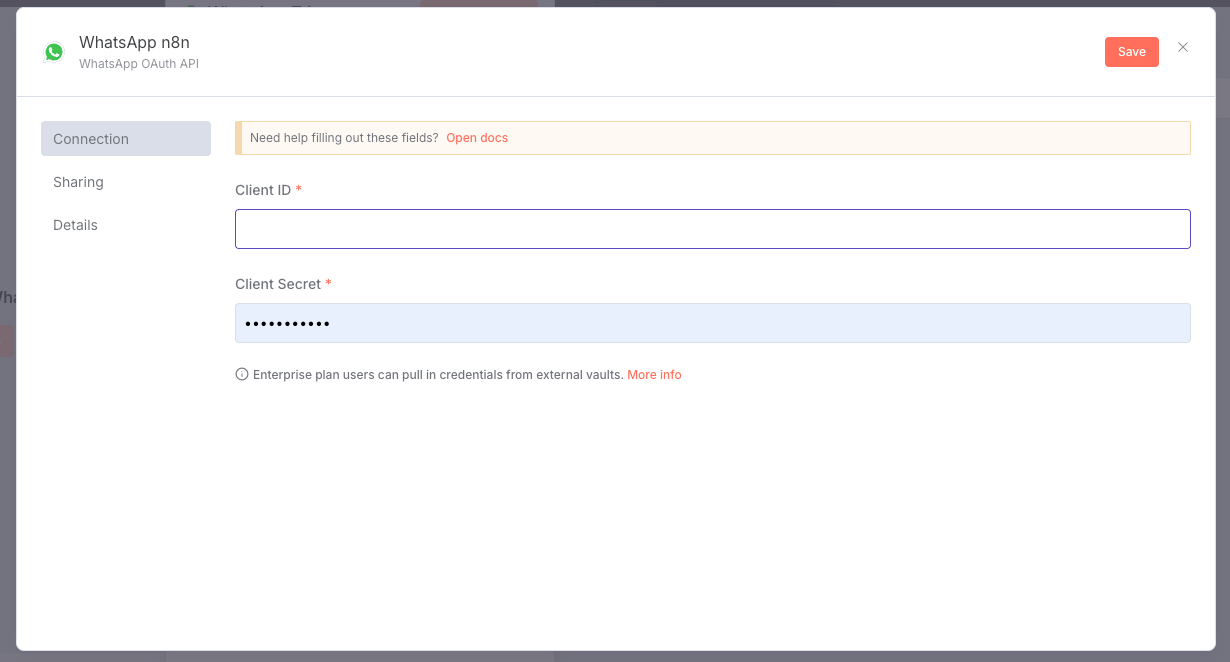Image resolution: width=1230 pixels, height=662 pixels.
Task: Click the WhatsApp OAuth API subtitle
Action: 139,64
